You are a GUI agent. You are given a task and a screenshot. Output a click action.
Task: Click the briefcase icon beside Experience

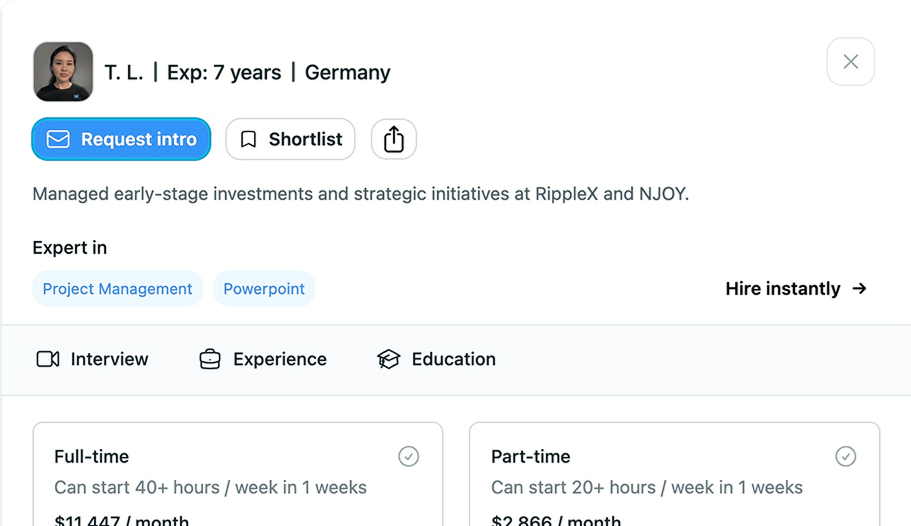pyautogui.click(x=210, y=359)
